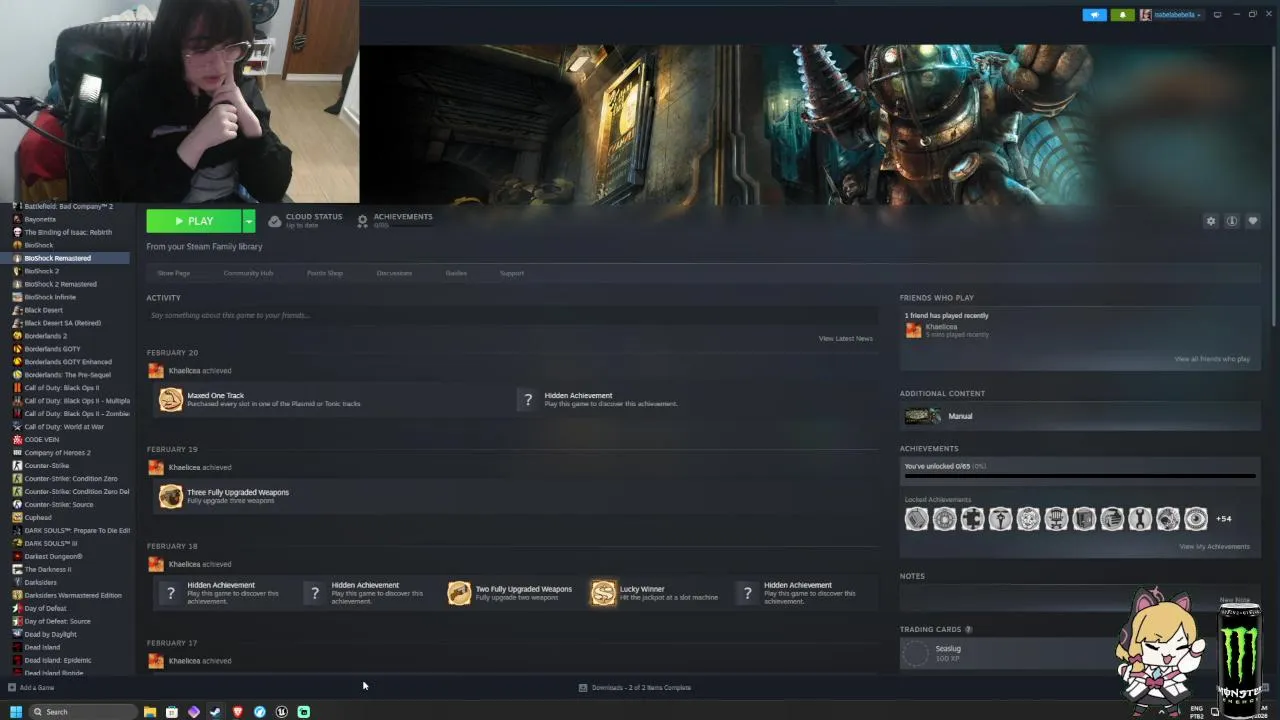Click the Windows taskbar Search box

coord(83,712)
